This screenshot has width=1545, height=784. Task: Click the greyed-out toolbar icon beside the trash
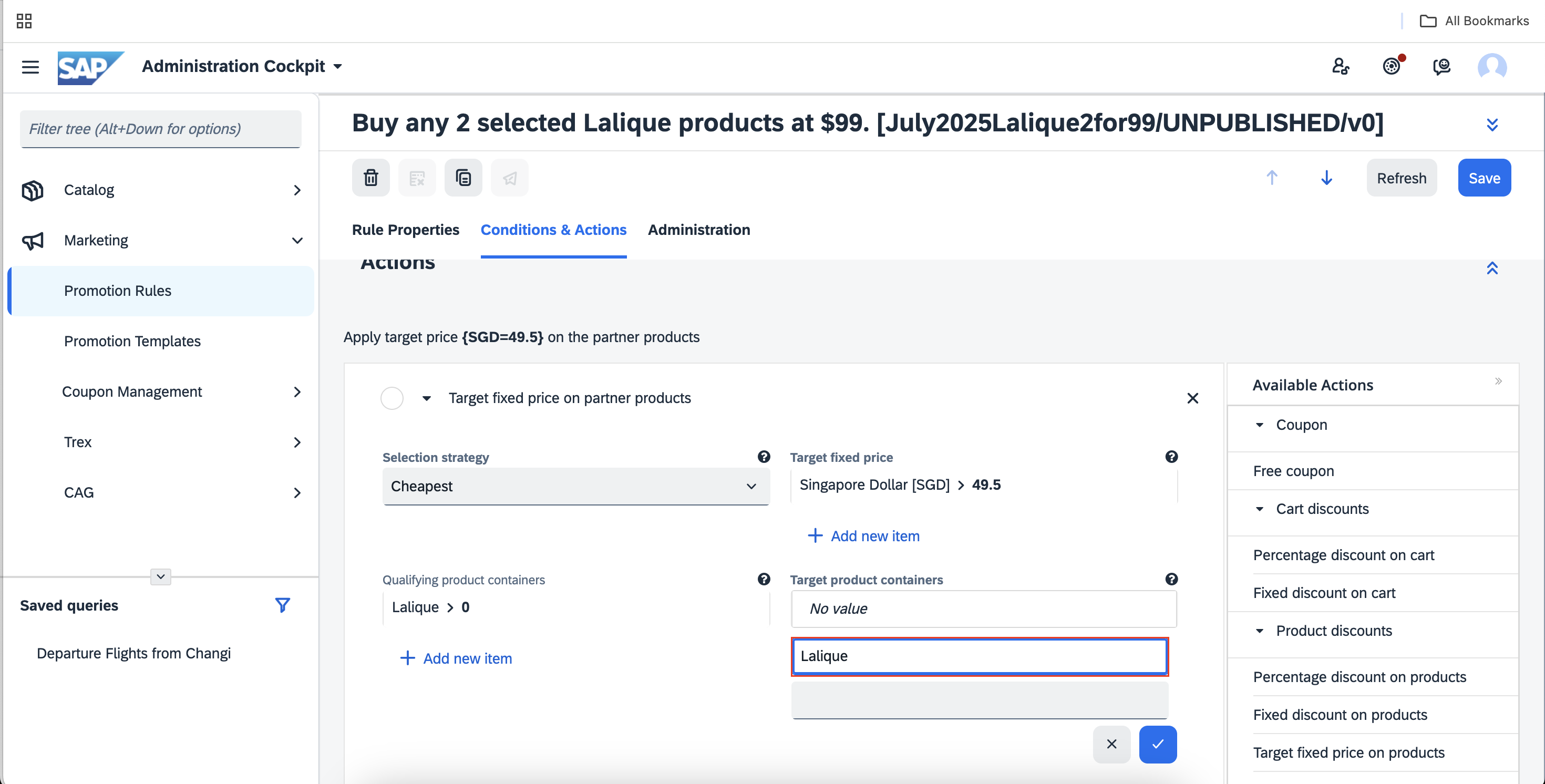[x=417, y=178]
